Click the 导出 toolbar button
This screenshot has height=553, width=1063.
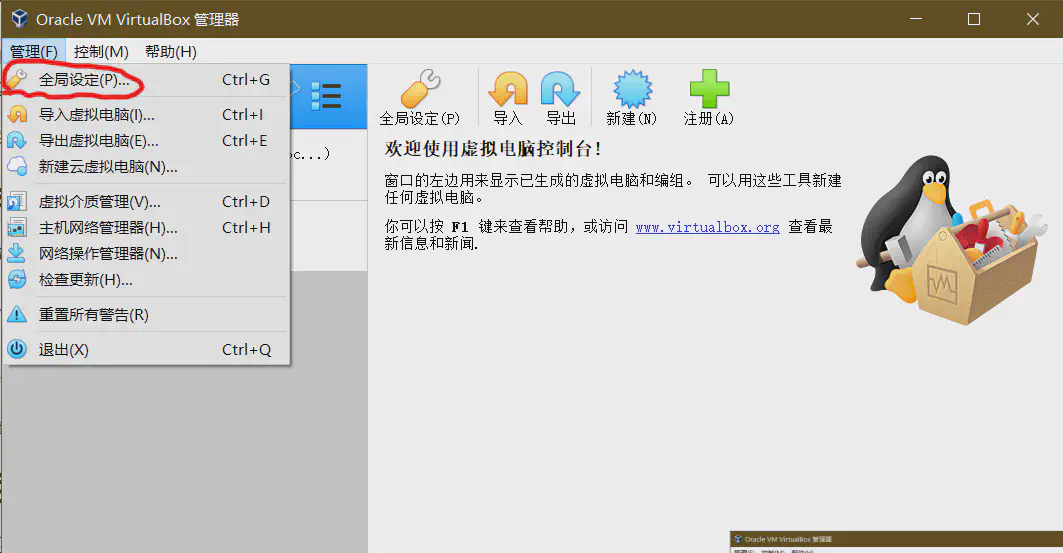click(561, 98)
